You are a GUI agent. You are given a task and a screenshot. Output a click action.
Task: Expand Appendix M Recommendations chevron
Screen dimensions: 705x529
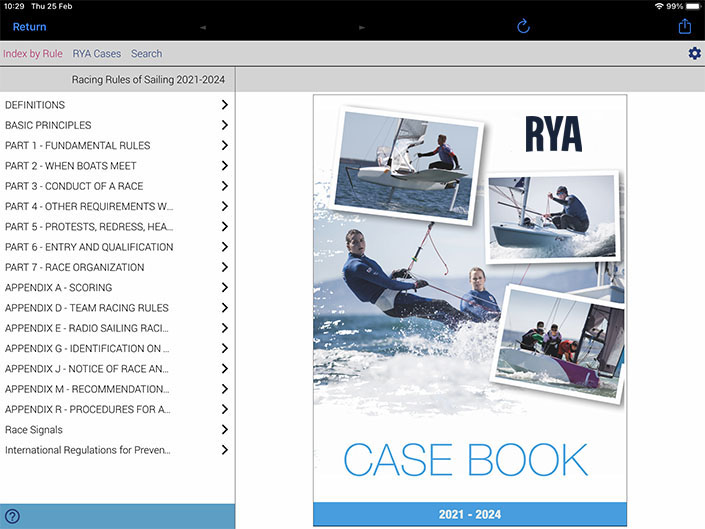(225, 389)
